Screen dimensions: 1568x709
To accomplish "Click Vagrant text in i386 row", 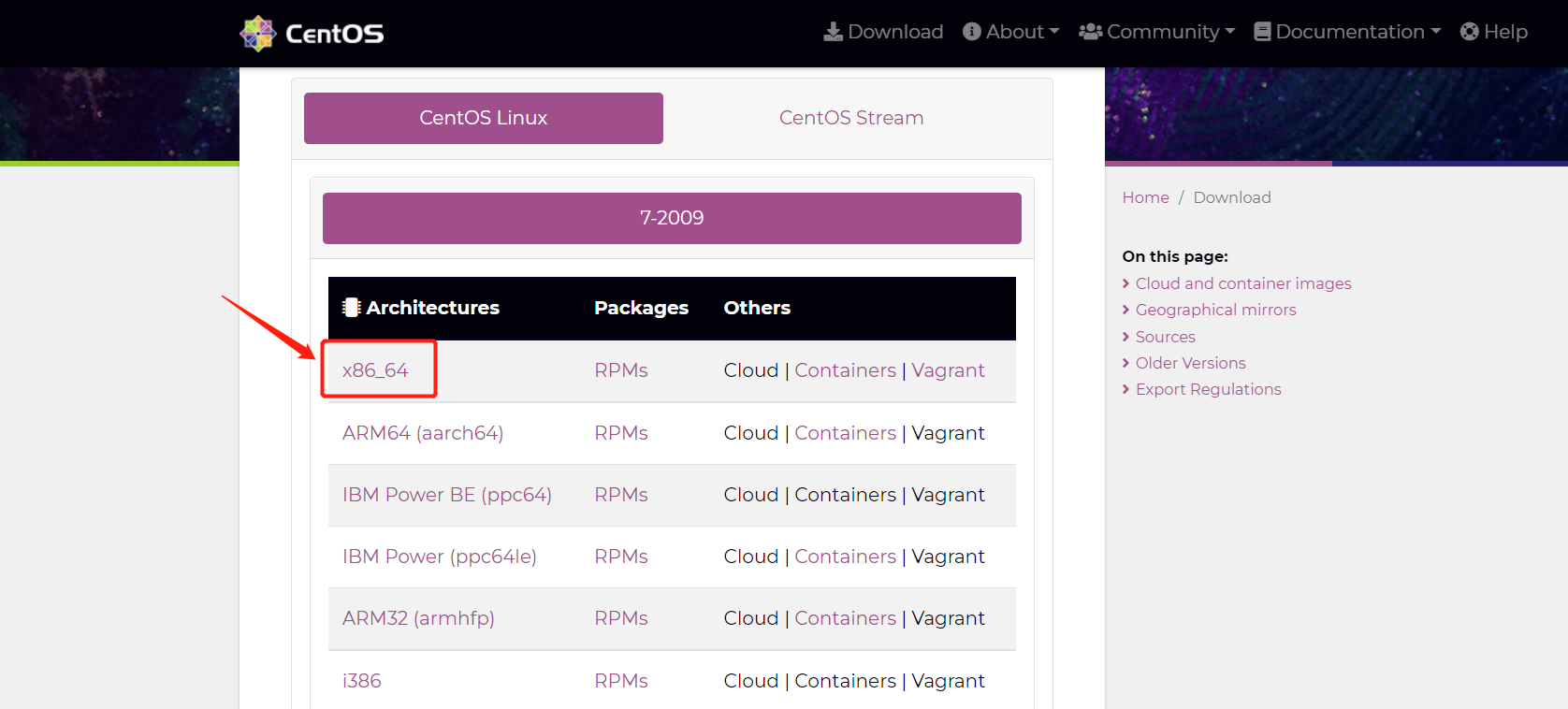I will tap(949, 681).
